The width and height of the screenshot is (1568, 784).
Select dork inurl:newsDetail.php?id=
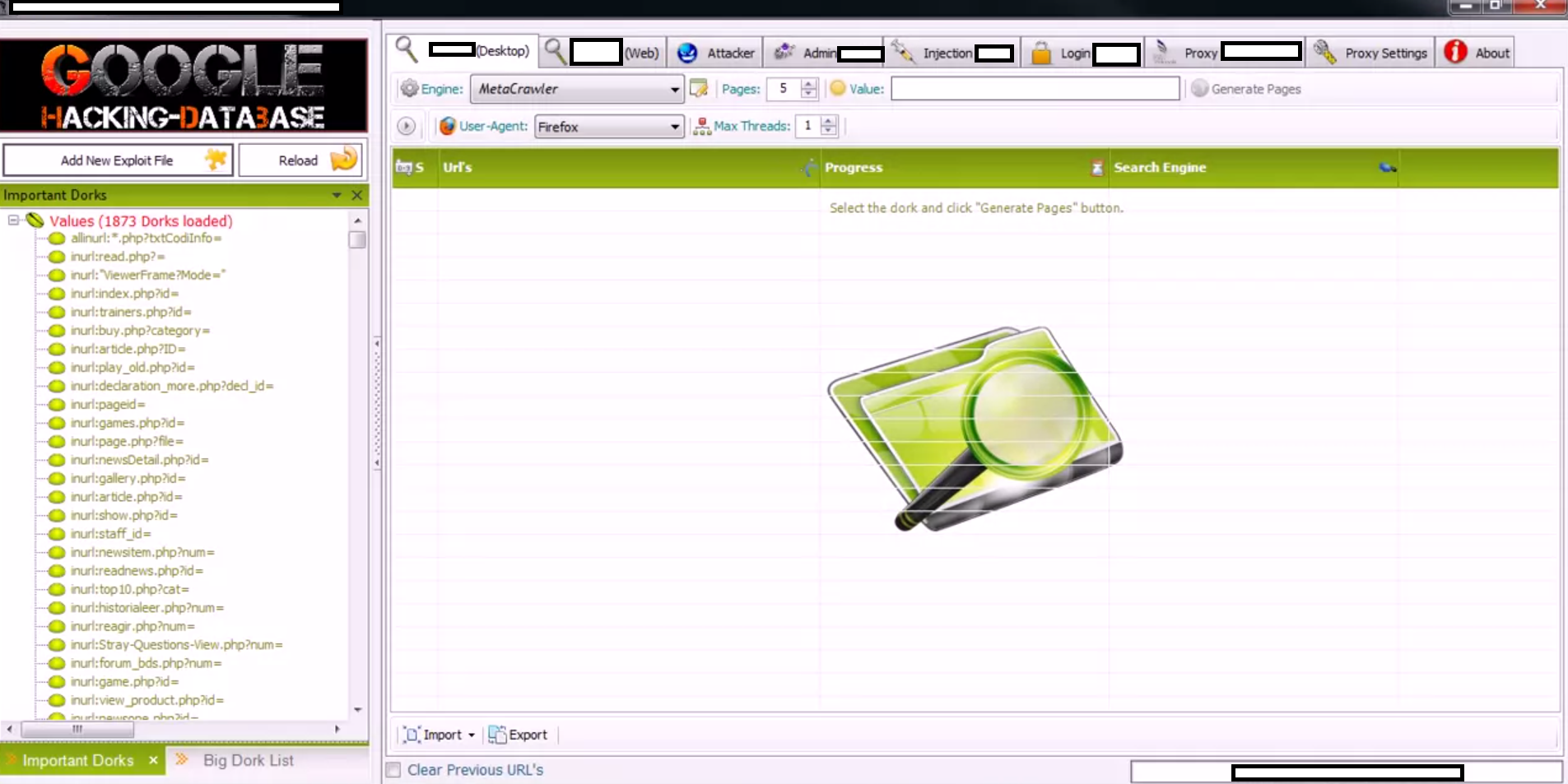pyautogui.click(x=139, y=460)
